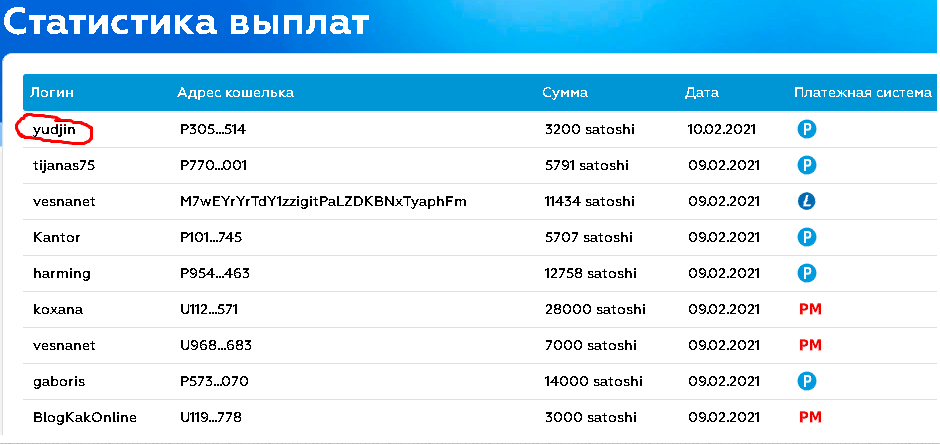Click the PM icon in the U968...683 row
Viewport: 940px width, 444px height.
click(810, 345)
